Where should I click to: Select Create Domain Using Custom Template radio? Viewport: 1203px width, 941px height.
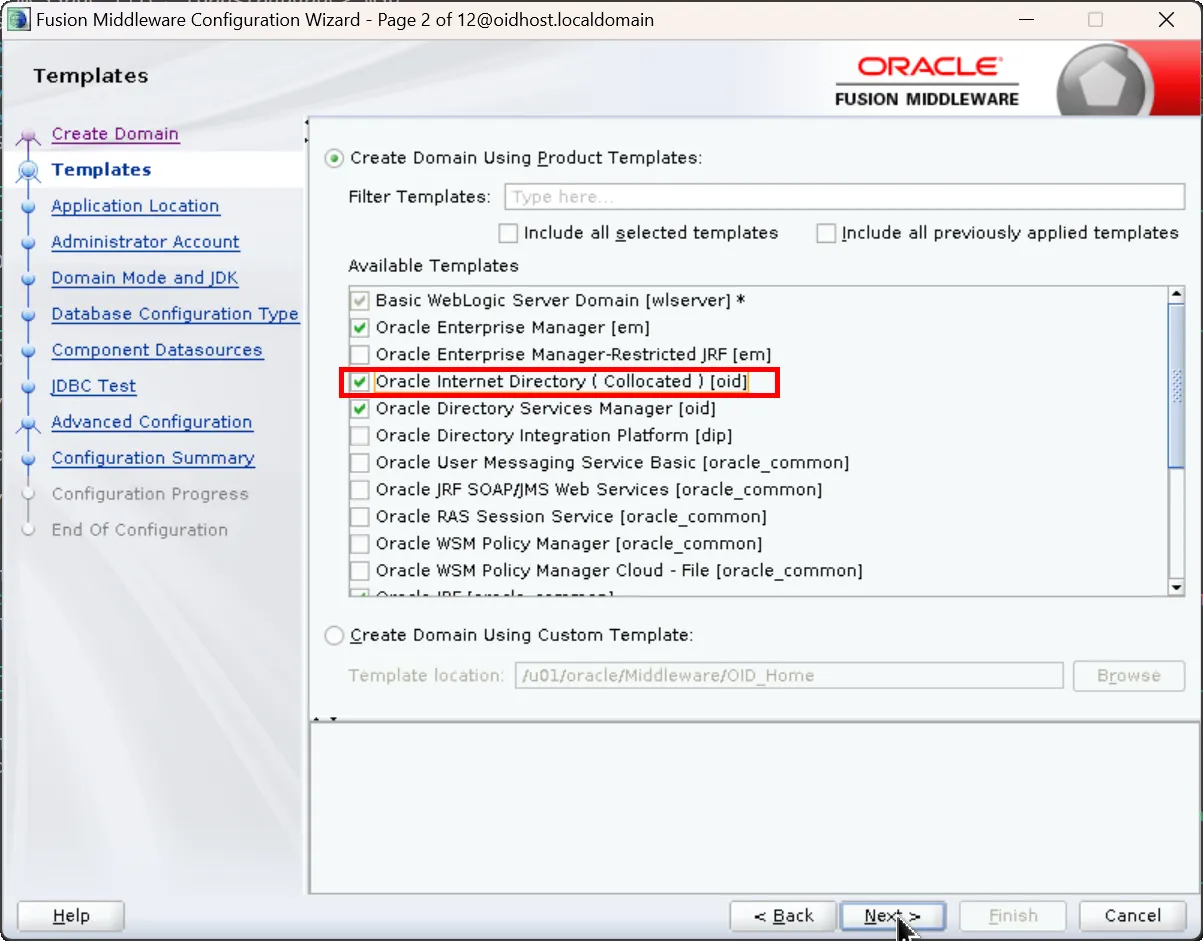point(335,636)
